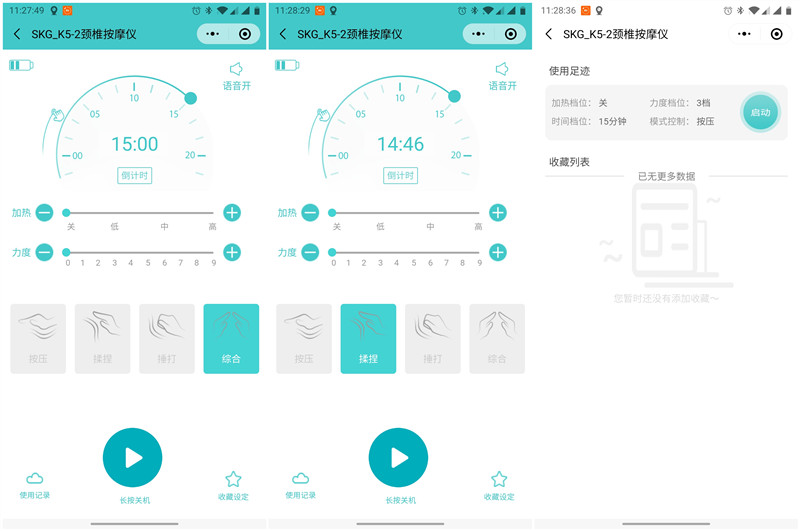Click the 收藏列表 heading
Image resolution: width=800 pixels, height=531 pixels.
point(569,162)
